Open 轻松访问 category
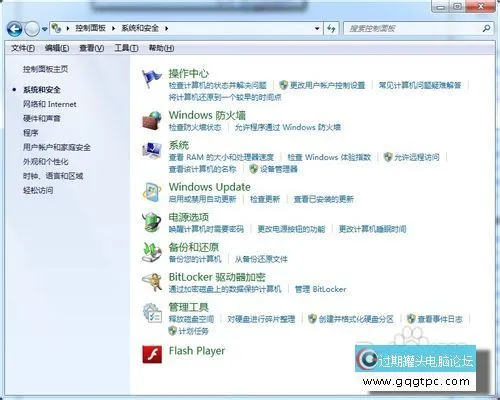The image size is (500, 400). point(38,190)
